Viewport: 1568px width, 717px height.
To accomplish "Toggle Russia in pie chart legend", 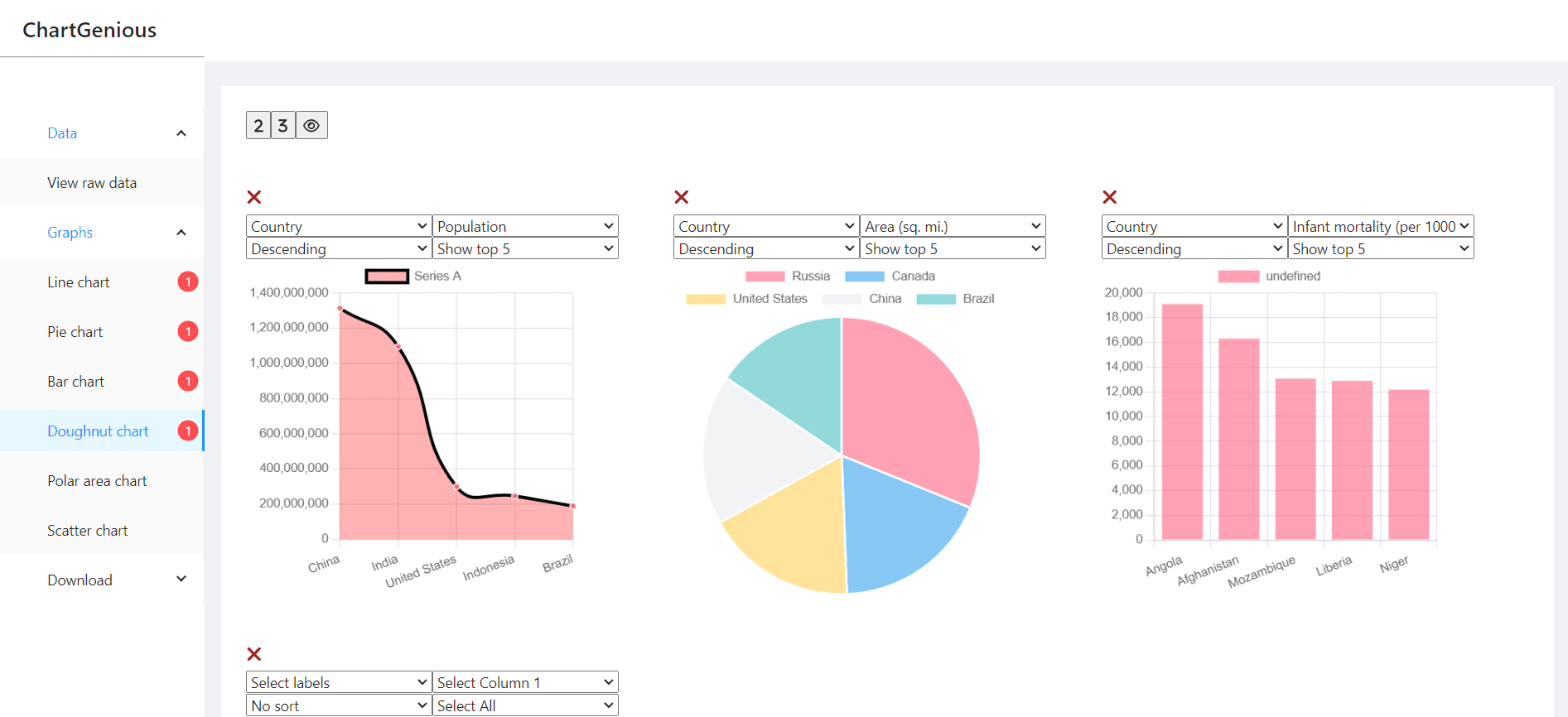I will pyautogui.click(x=788, y=277).
